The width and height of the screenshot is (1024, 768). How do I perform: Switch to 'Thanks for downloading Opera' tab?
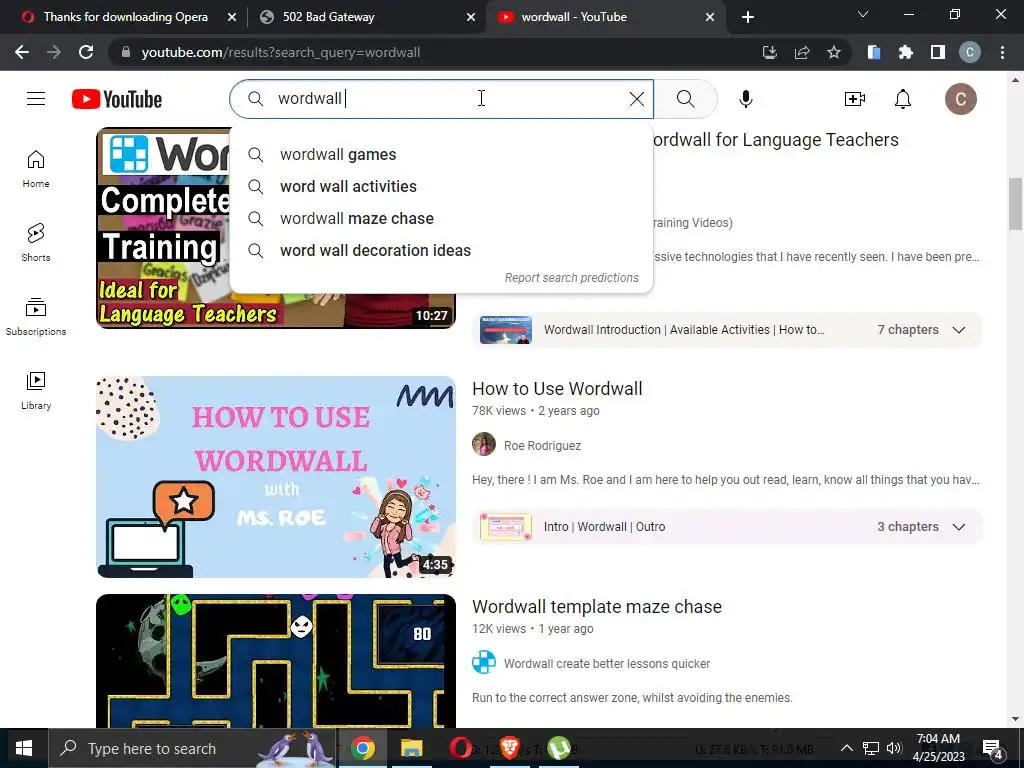tap(125, 17)
